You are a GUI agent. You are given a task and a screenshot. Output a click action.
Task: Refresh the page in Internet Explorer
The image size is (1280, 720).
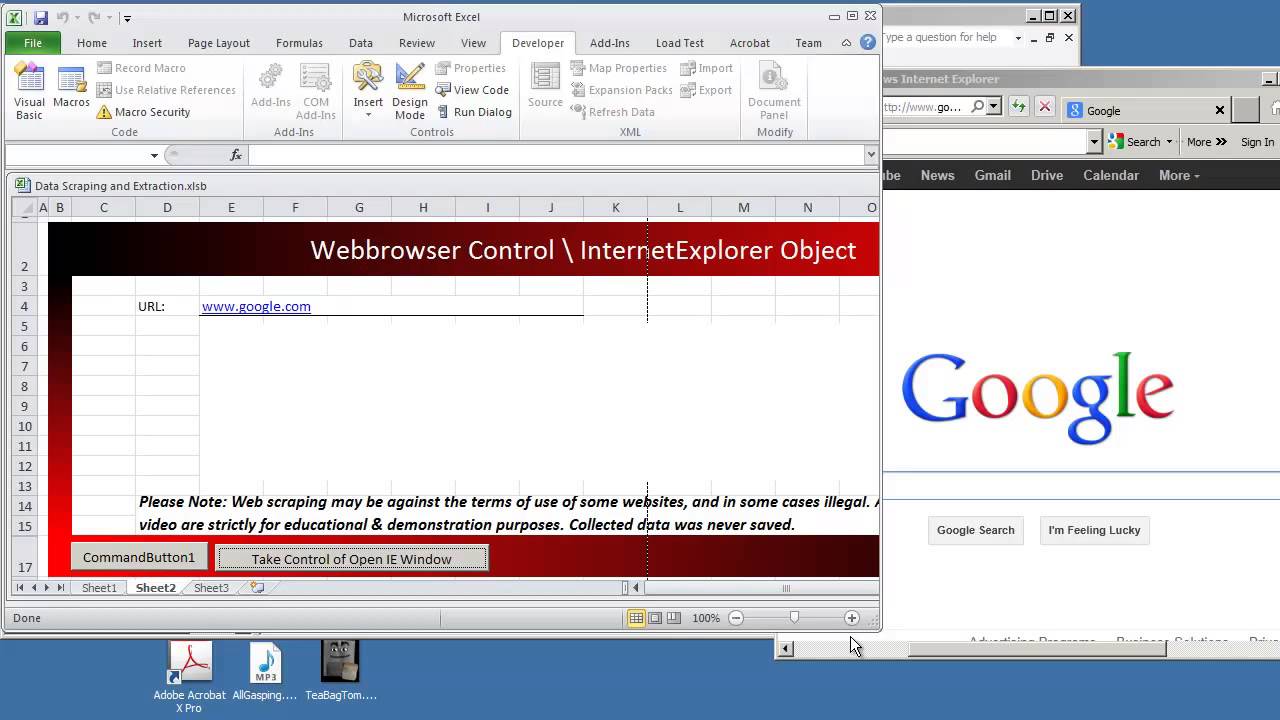click(x=1019, y=106)
